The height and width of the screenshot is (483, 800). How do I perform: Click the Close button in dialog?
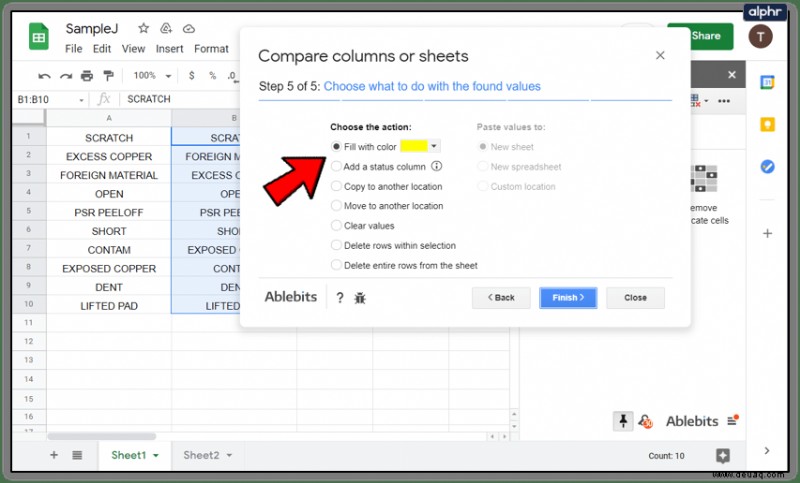coord(635,298)
